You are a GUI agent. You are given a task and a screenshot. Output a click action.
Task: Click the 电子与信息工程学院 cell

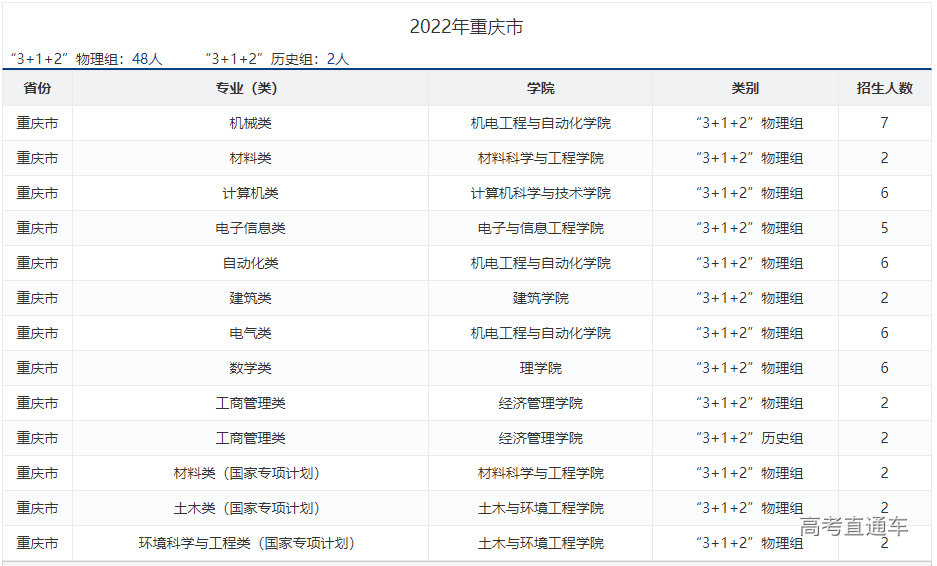[540, 228]
